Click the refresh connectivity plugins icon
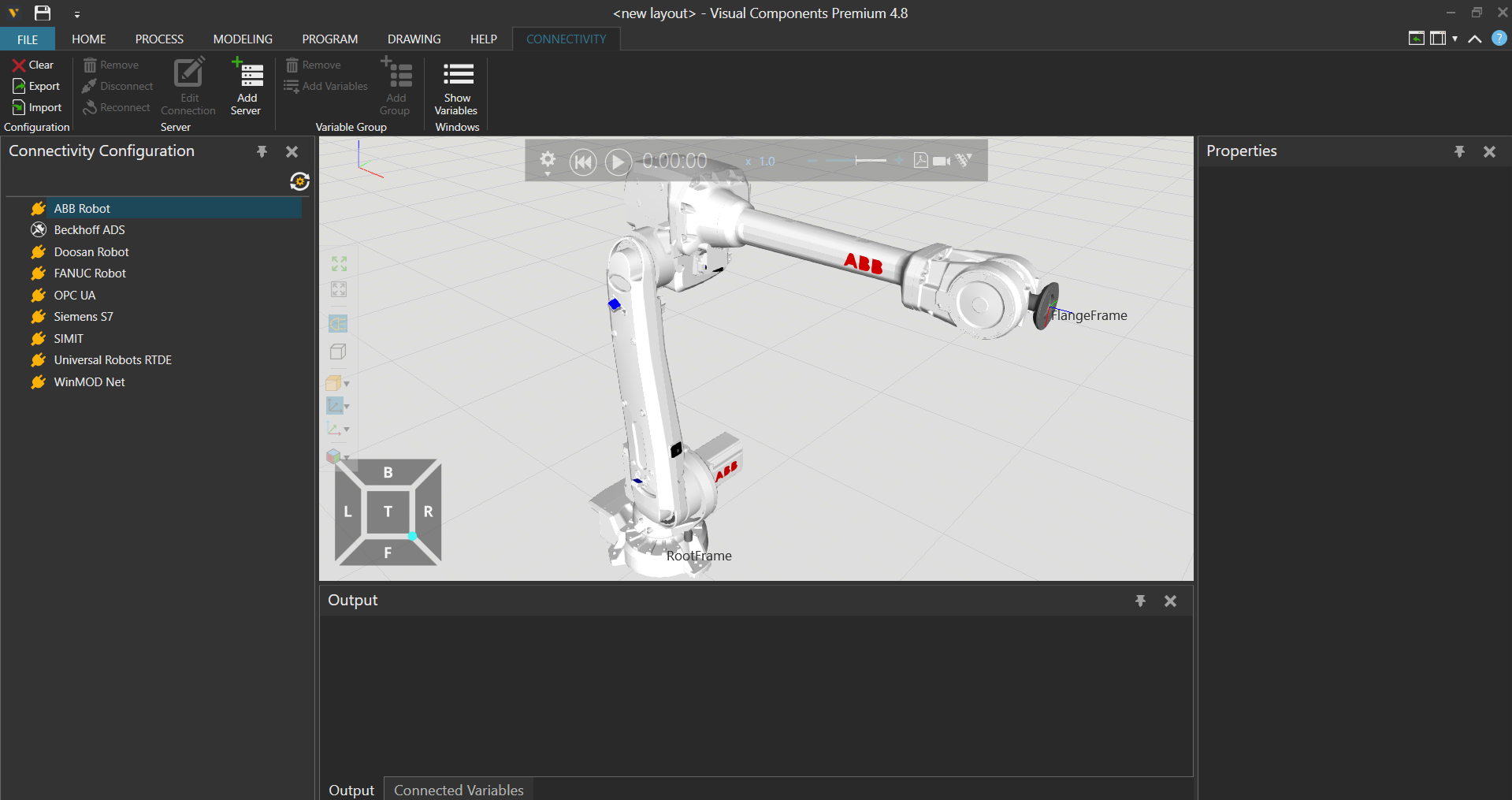The image size is (1512, 800). click(299, 181)
